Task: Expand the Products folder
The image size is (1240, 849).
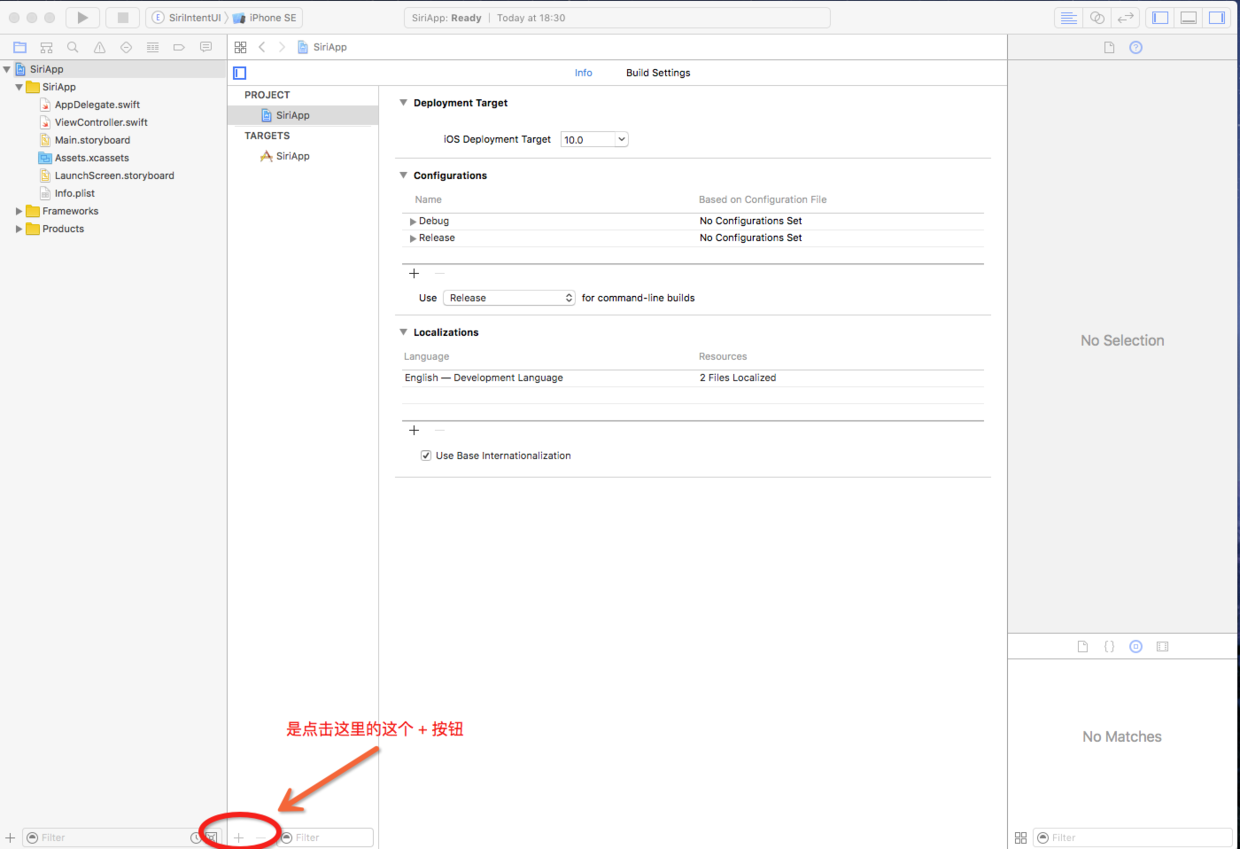Action: tap(19, 229)
